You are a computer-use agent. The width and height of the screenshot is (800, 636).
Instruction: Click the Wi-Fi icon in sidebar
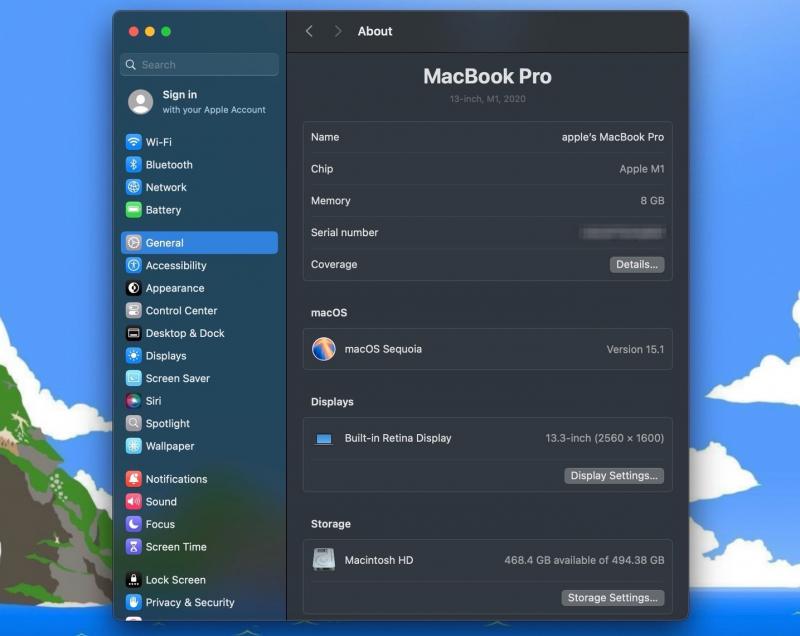(x=134, y=142)
